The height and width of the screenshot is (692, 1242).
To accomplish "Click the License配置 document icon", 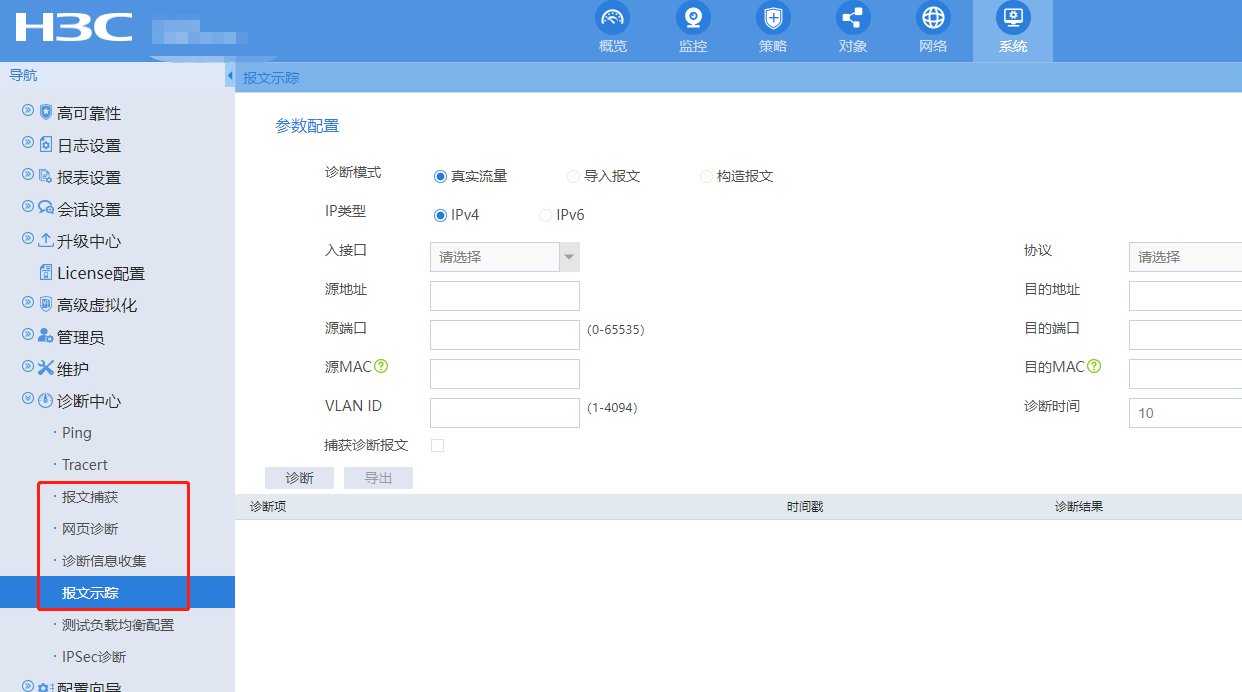I will pos(46,272).
